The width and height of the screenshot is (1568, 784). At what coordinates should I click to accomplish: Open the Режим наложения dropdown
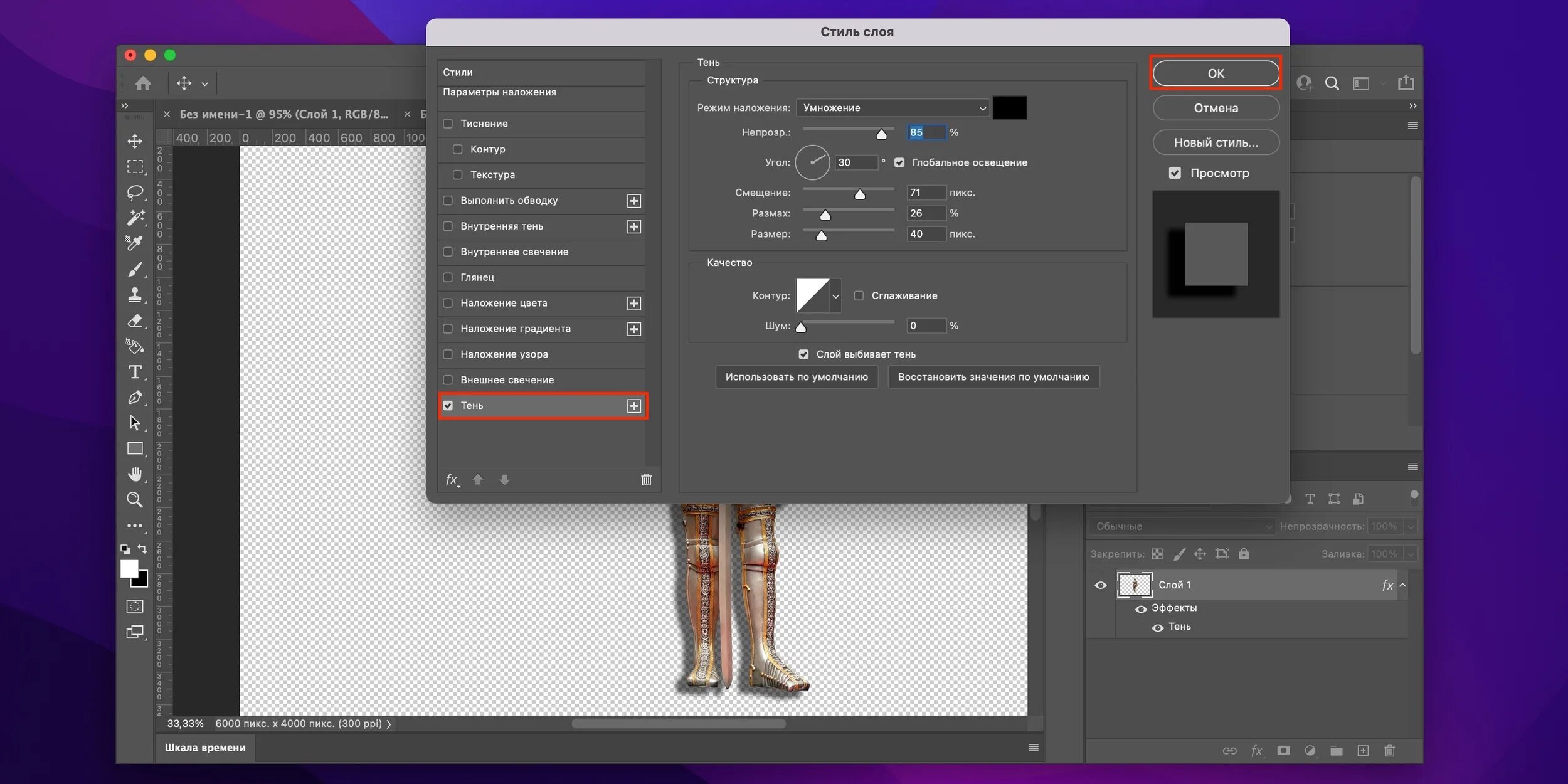coord(892,108)
